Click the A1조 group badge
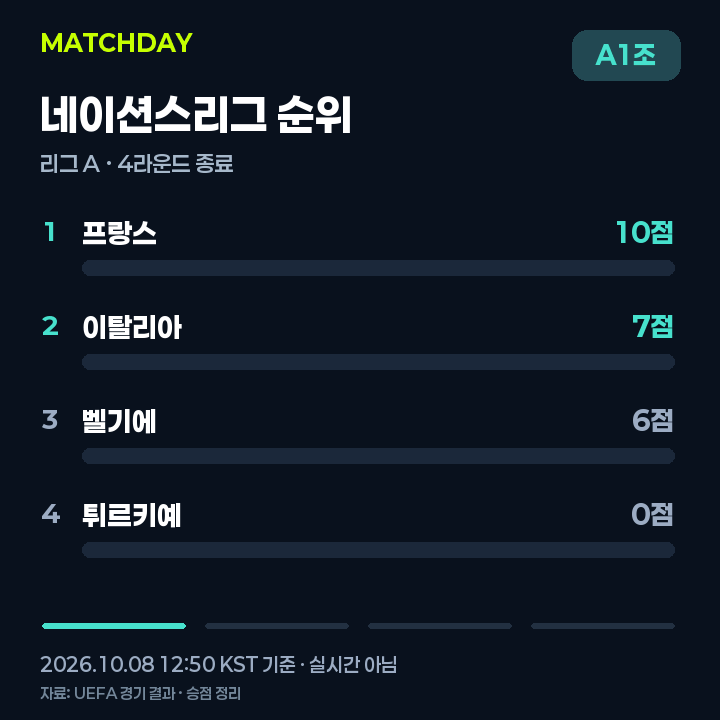The image size is (720, 720). 626,56
